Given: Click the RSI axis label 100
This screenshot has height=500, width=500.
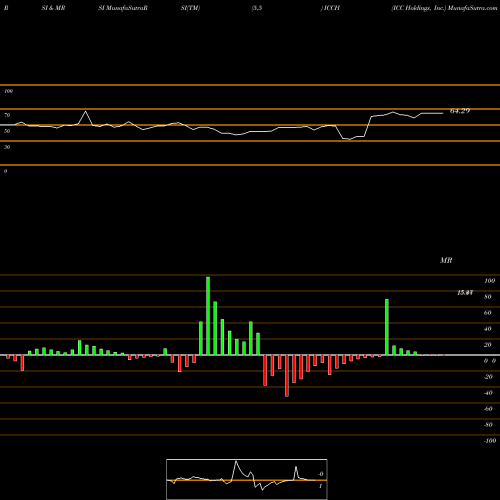Looking at the screenshot, I should pyautogui.click(x=8, y=91).
